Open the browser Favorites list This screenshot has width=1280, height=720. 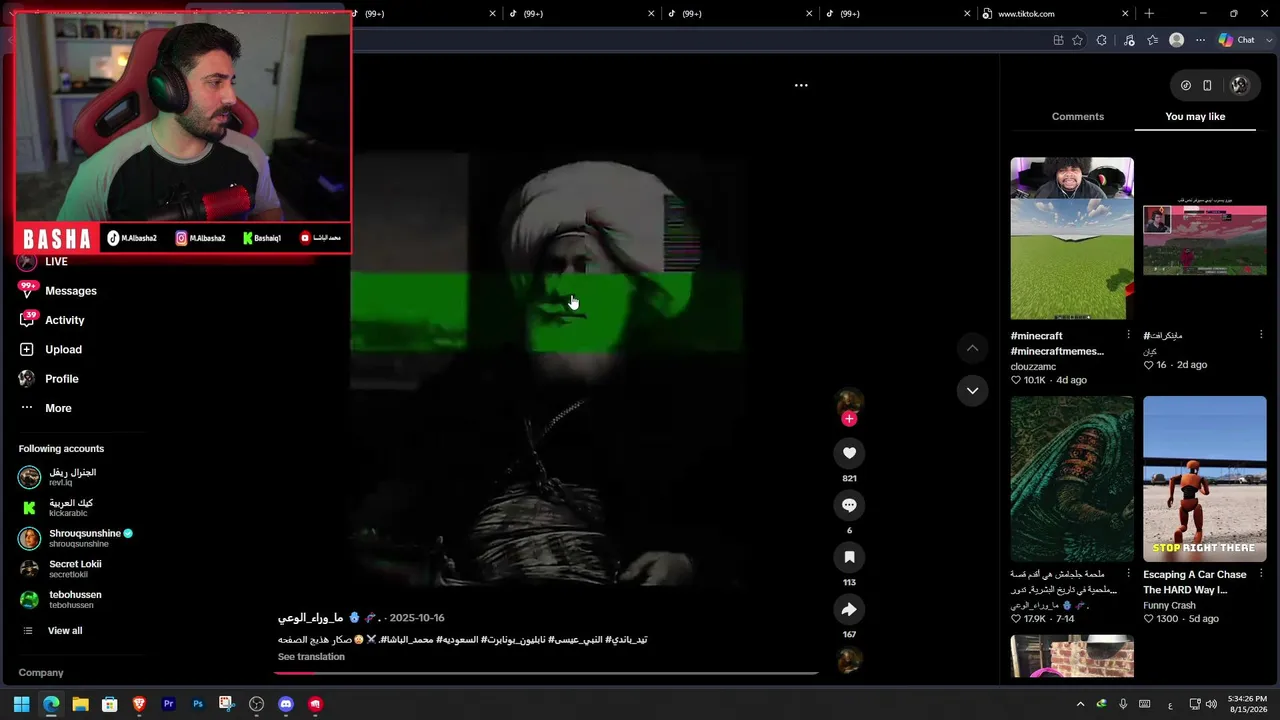click(x=1152, y=40)
